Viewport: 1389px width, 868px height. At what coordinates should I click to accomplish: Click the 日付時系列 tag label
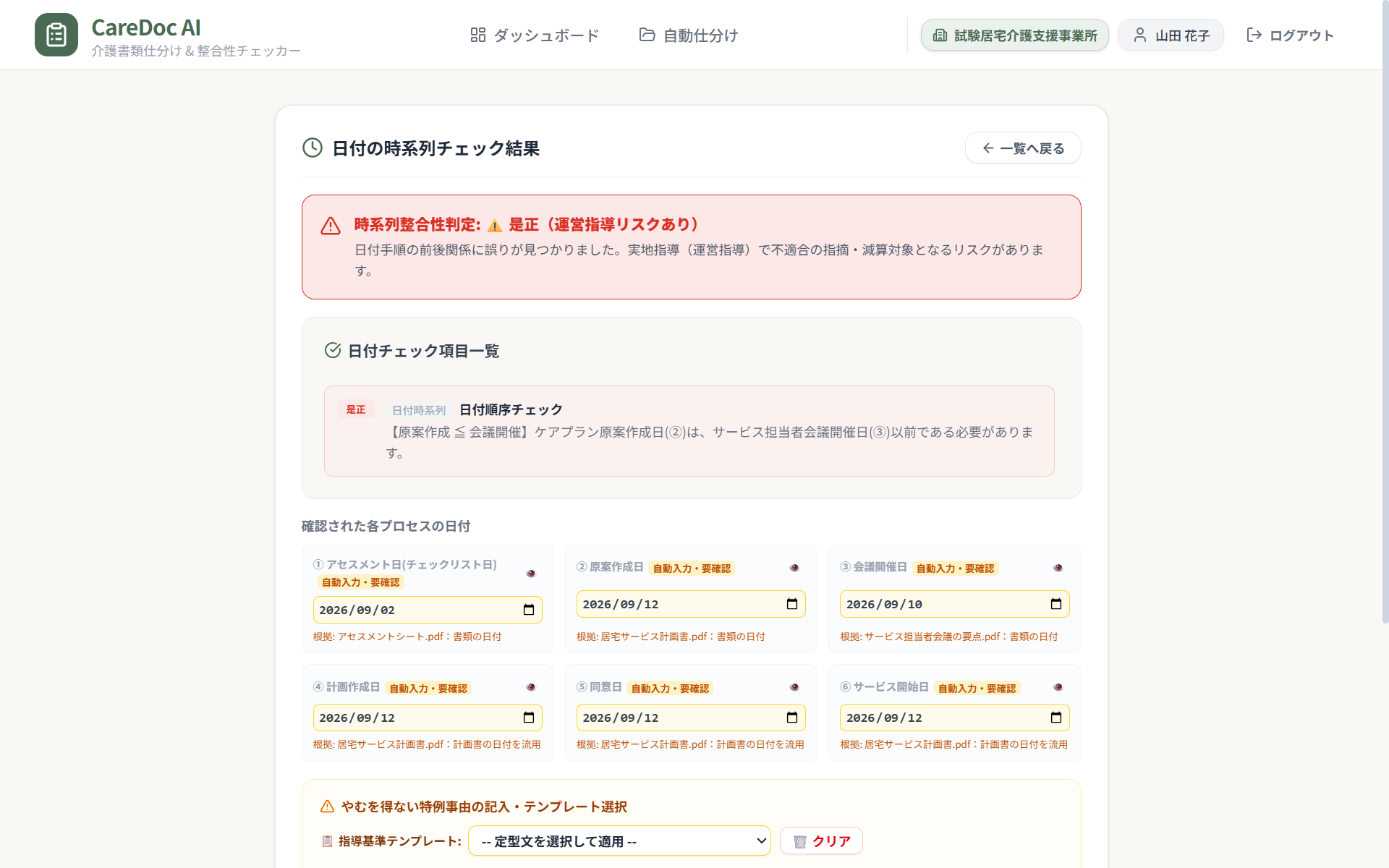(419, 410)
